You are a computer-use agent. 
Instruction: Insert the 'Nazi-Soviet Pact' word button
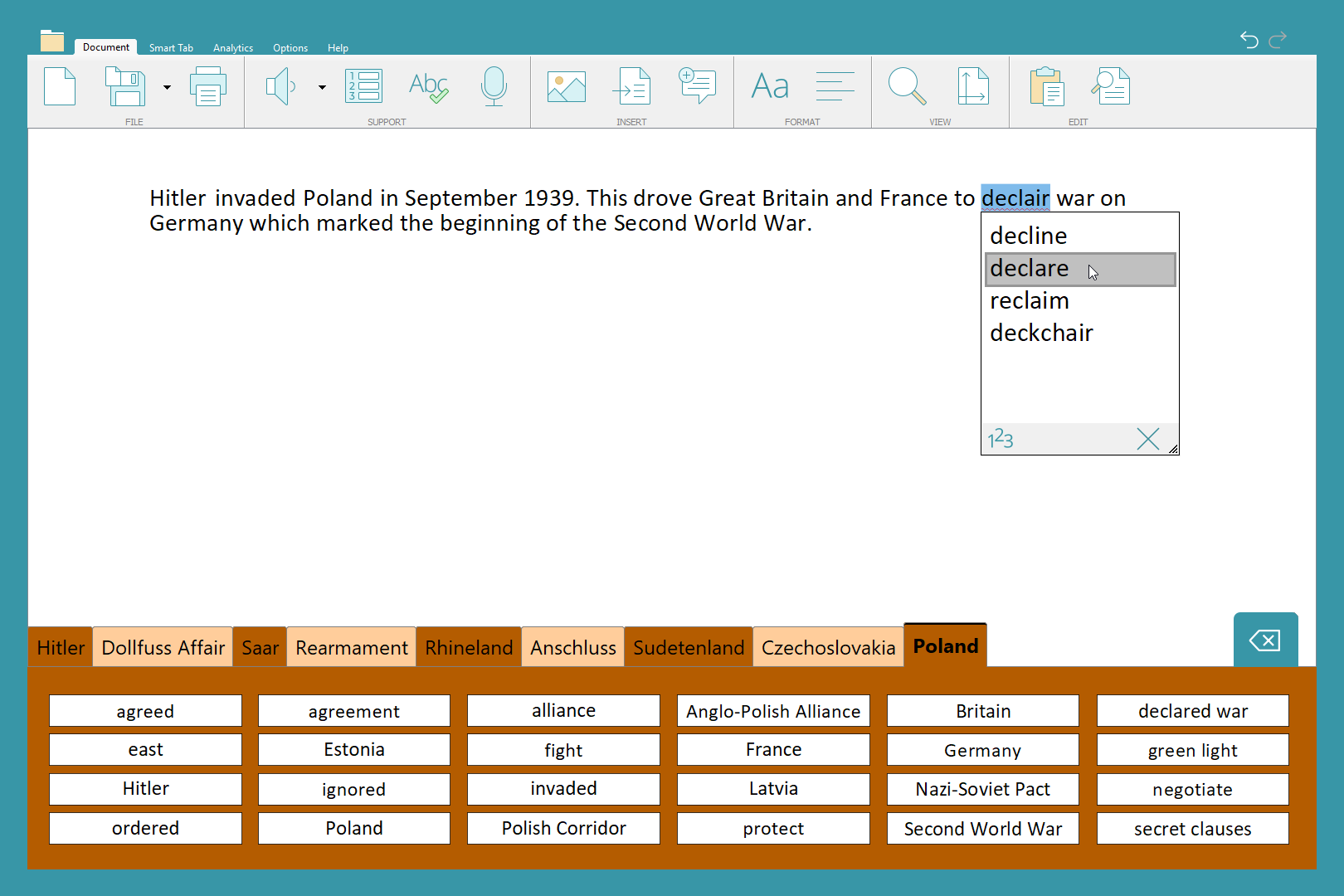(982, 789)
